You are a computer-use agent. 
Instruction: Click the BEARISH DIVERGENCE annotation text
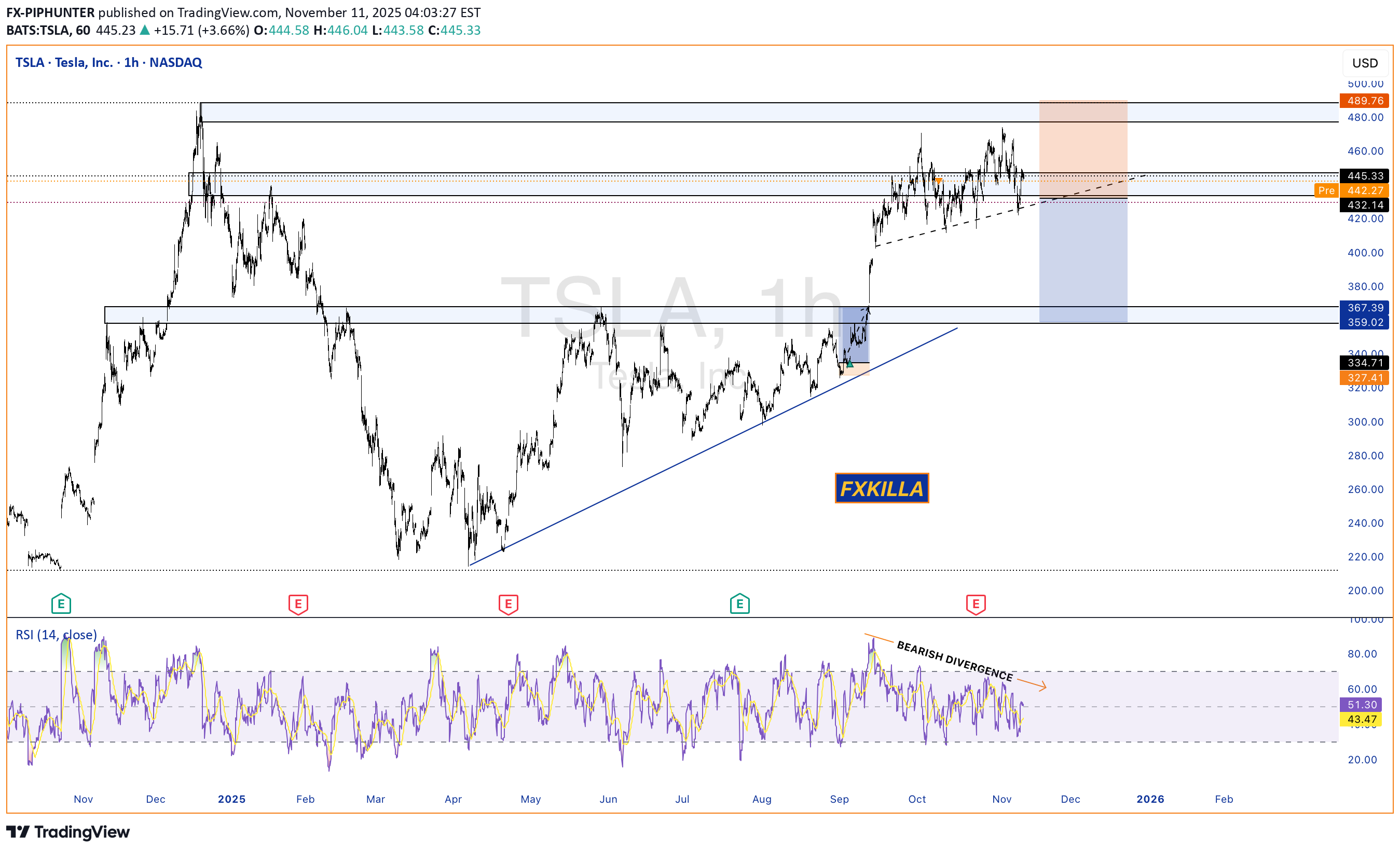click(x=955, y=661)
